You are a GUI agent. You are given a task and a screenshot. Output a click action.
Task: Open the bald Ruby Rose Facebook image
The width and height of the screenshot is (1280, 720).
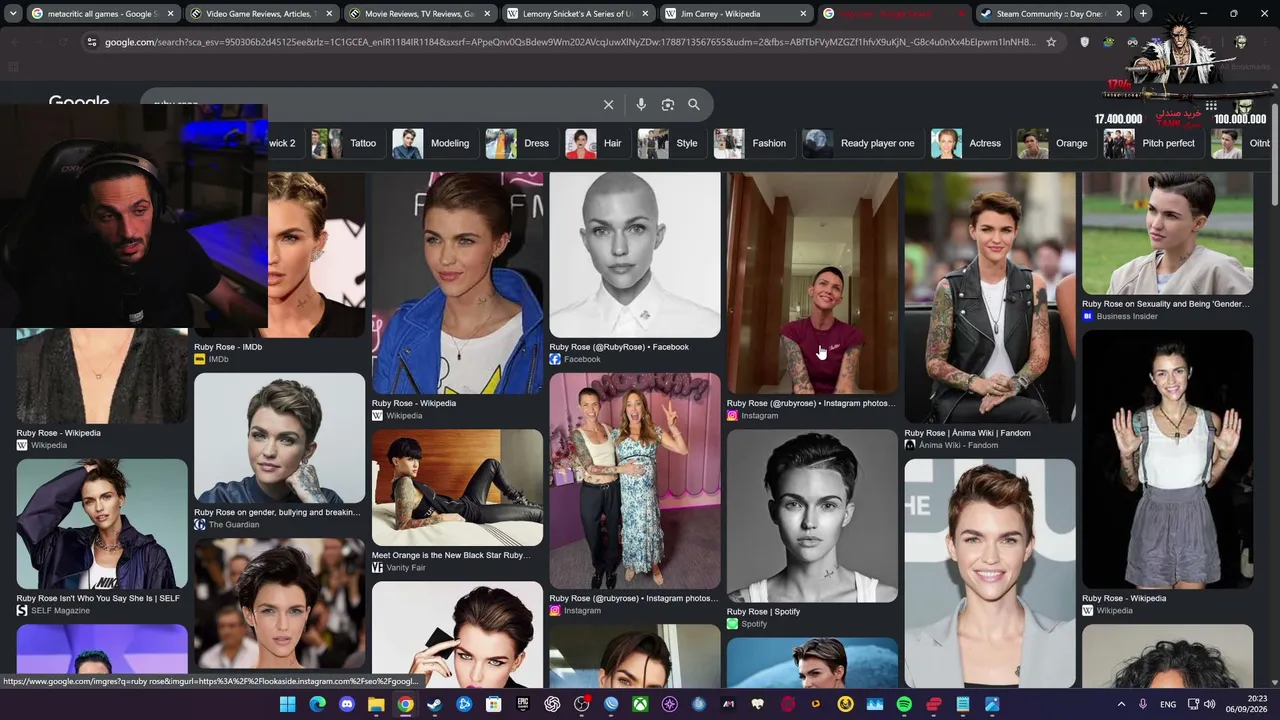click(x=634, y=255)
